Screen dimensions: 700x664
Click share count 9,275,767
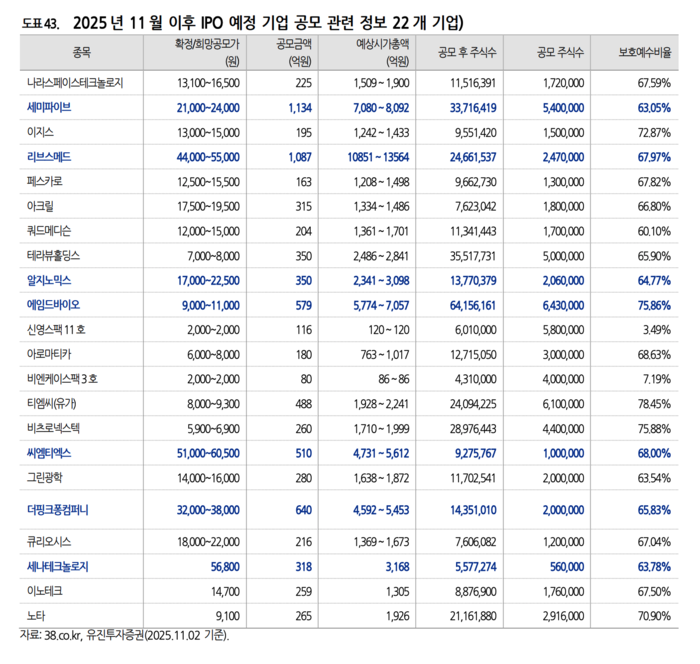[475, 453]
